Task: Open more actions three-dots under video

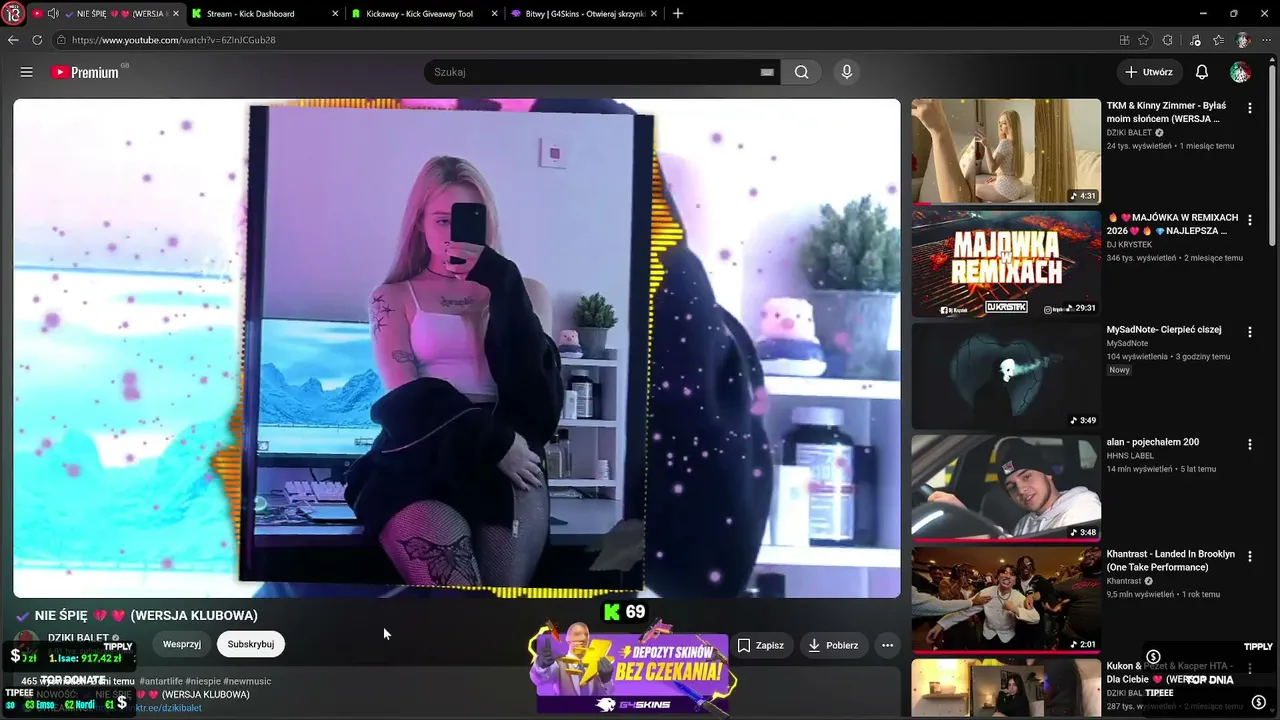Action: tap(887, 645)
